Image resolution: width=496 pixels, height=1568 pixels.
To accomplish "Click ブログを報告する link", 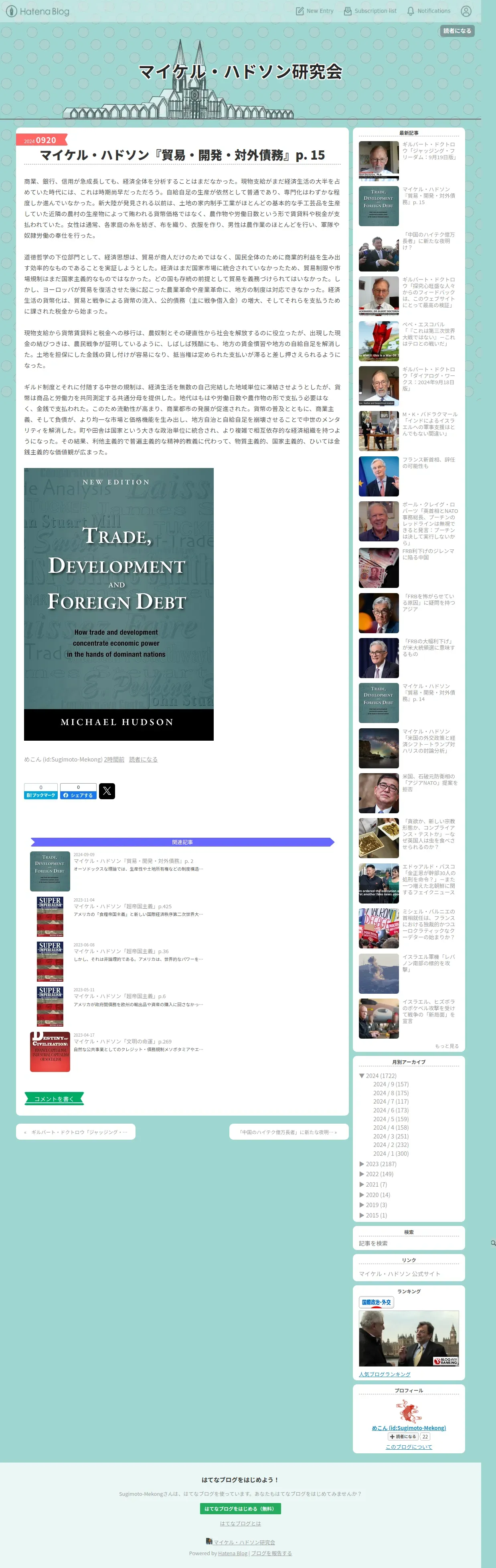I will tap(271, 1554).
